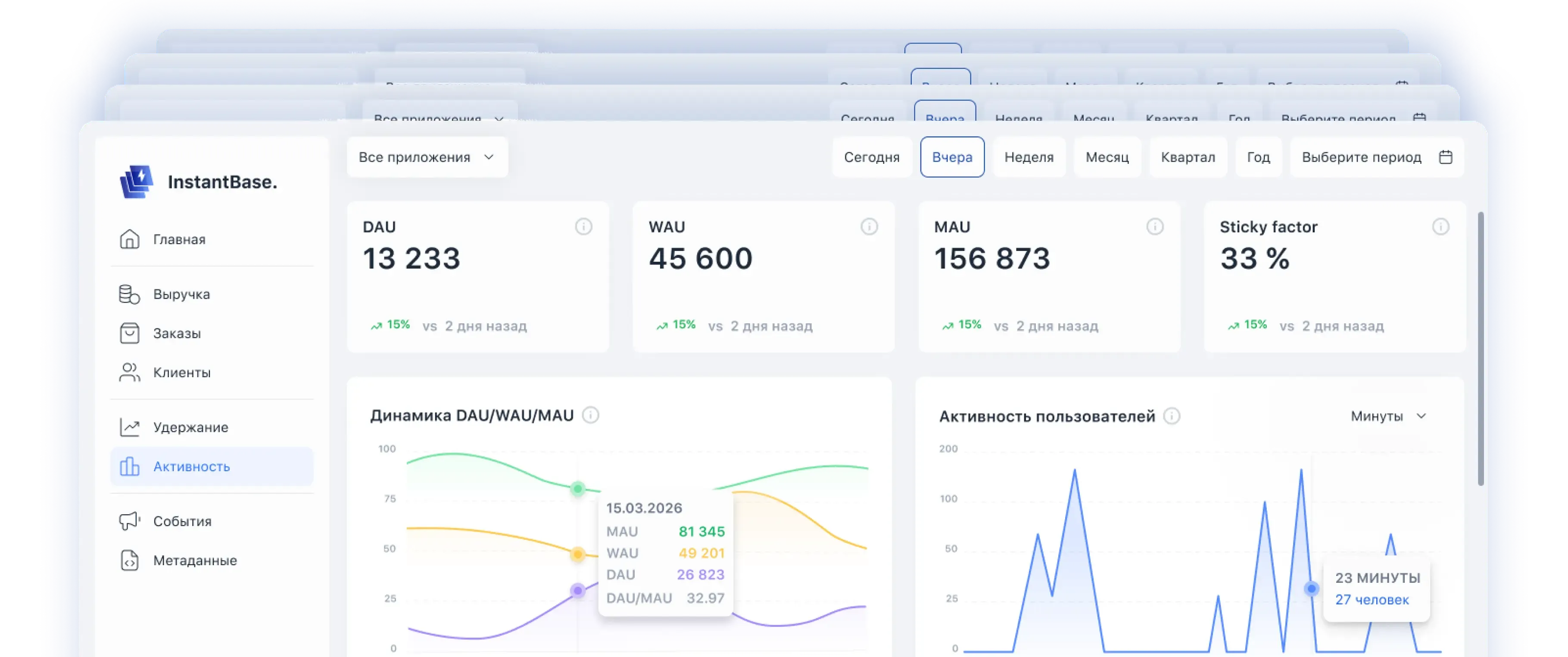Show info for DAU card
The width and height of the screenshot is (1568, 657).
click(x=583, y=226)
